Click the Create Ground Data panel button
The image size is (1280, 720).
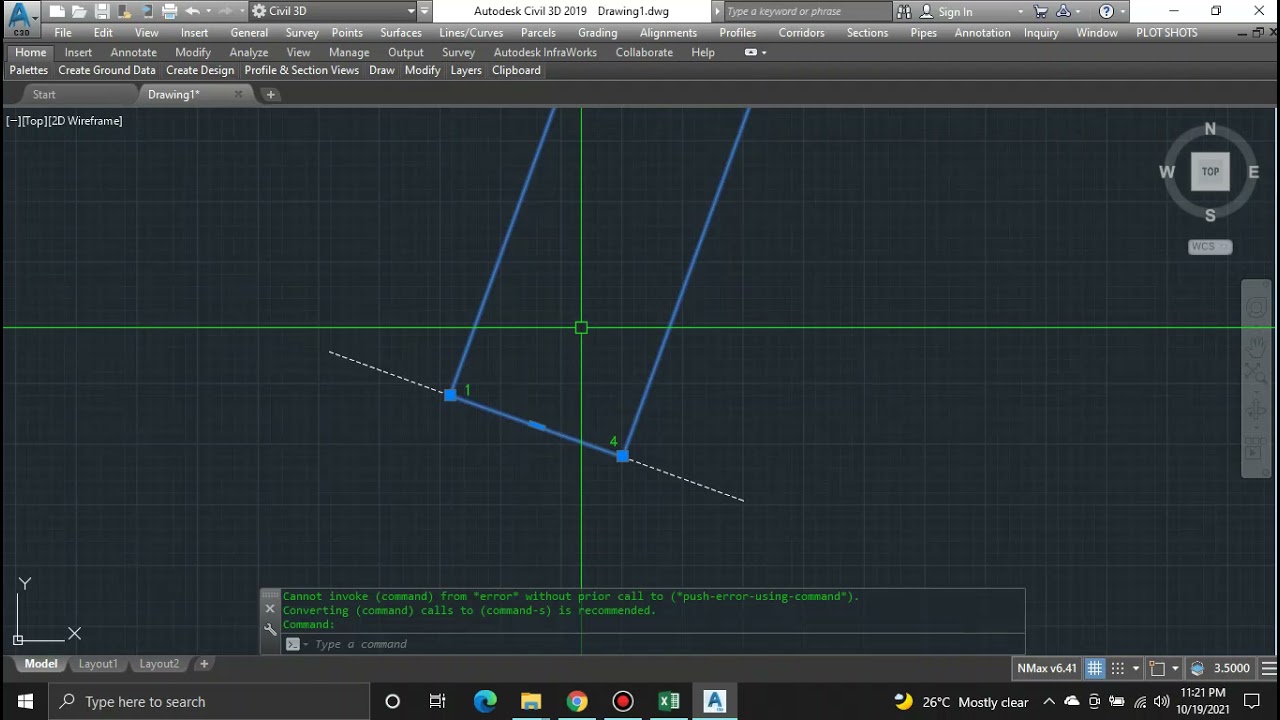107,70
